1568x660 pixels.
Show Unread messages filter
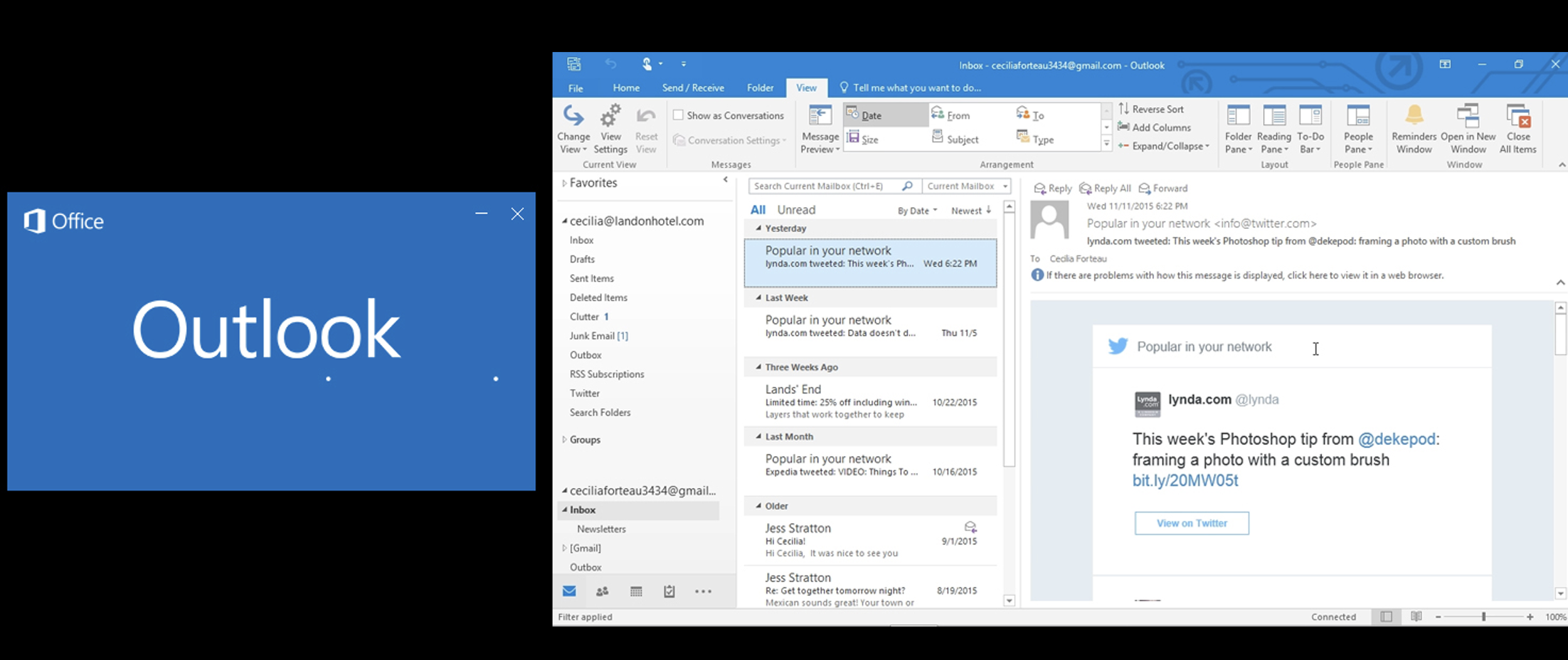coord(796,210)
